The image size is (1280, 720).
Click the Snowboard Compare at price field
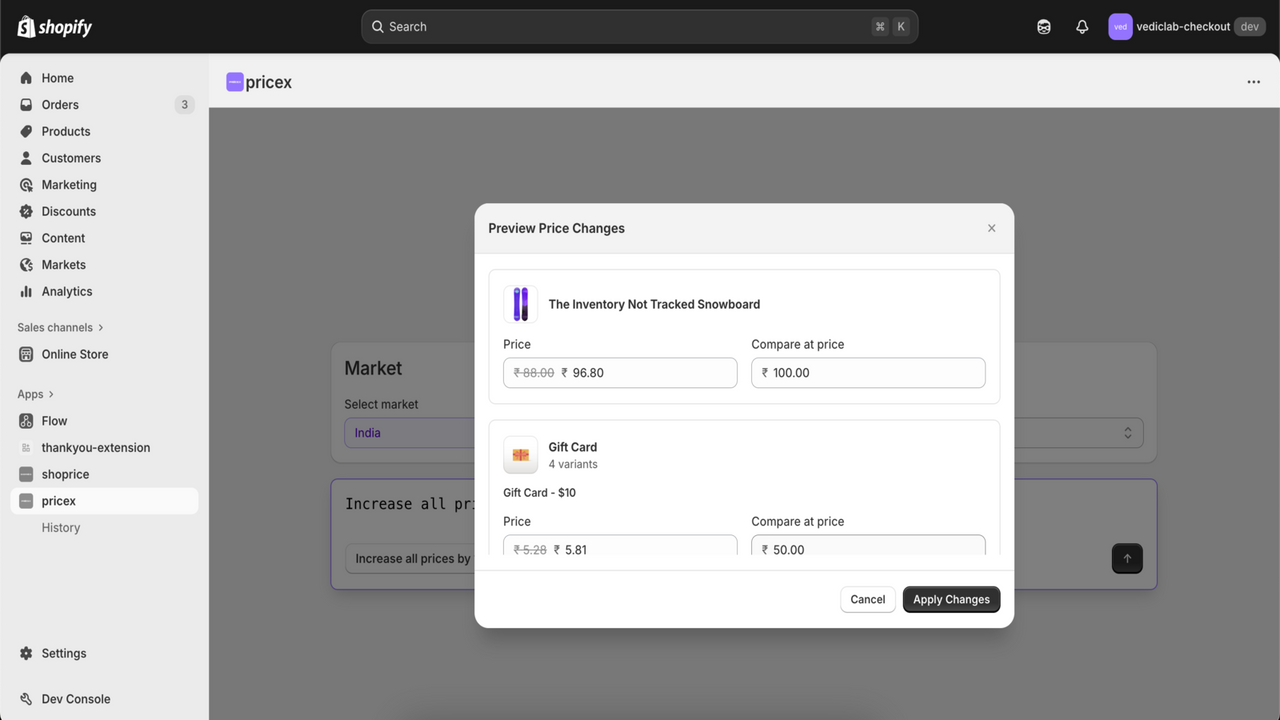point(868,373)
